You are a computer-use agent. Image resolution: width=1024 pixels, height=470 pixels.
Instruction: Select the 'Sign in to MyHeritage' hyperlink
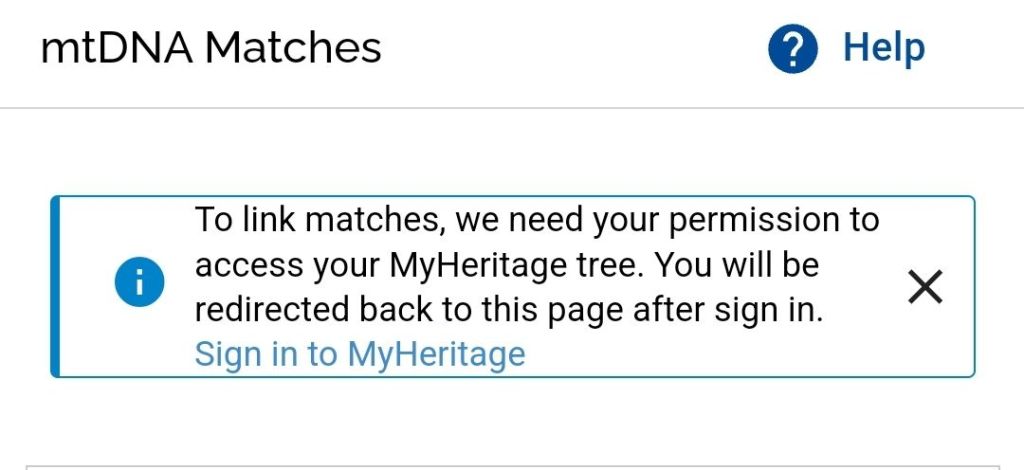tap(359, 354)
